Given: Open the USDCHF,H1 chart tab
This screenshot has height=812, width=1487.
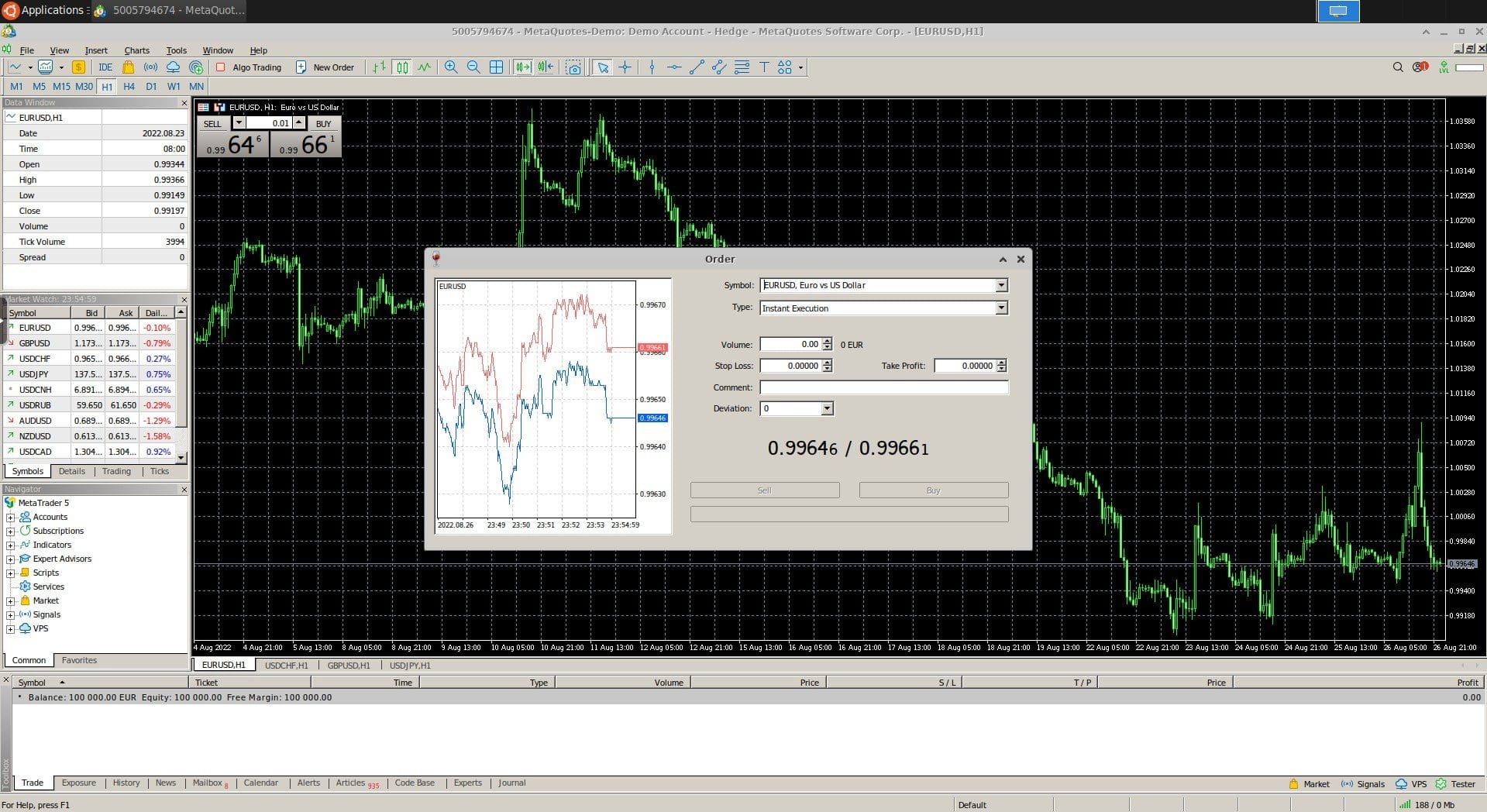Looking at the screenshot, I should pyautogui.click(x=285, y=665).
